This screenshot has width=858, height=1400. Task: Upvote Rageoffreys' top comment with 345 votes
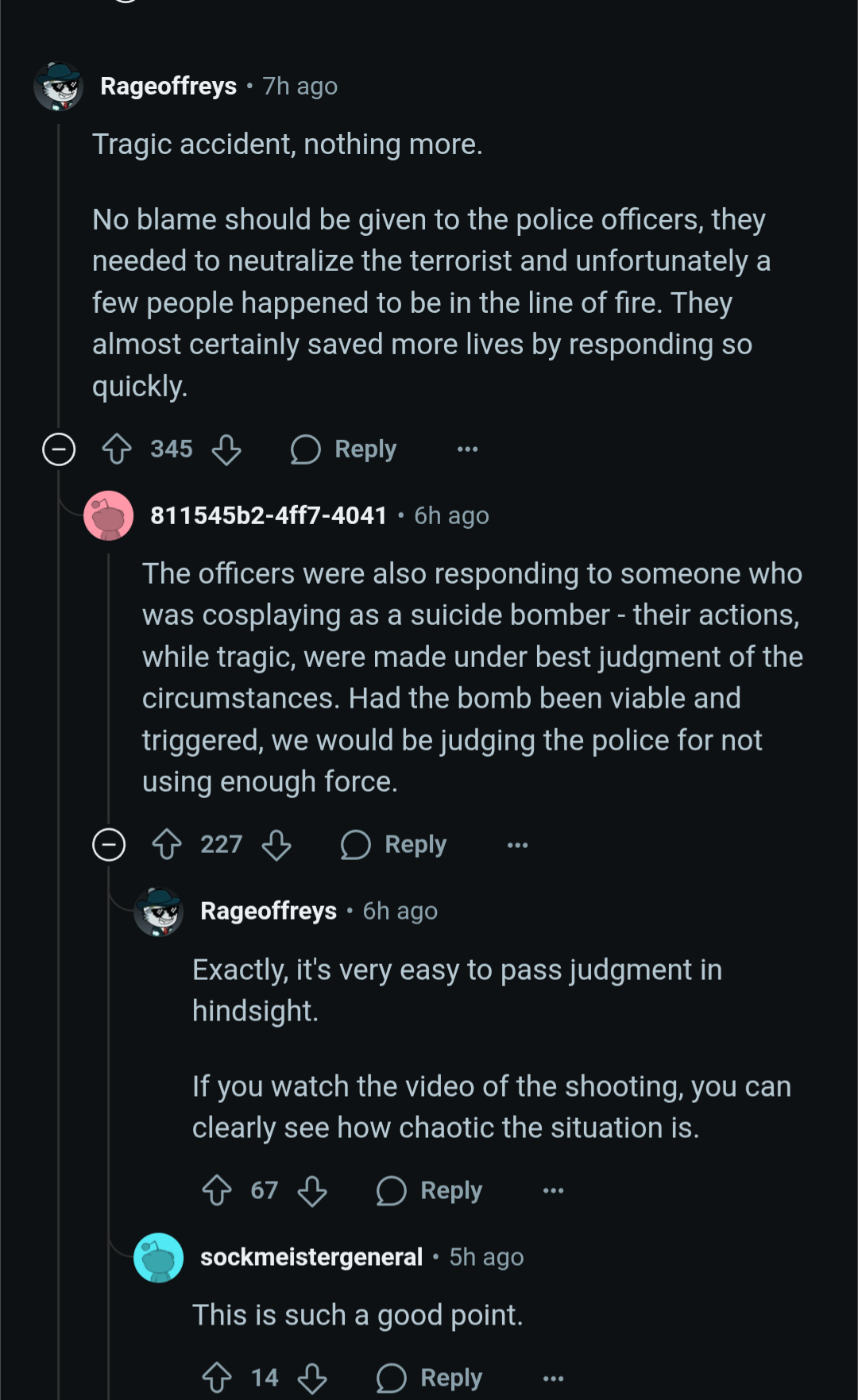pos(117,449)
